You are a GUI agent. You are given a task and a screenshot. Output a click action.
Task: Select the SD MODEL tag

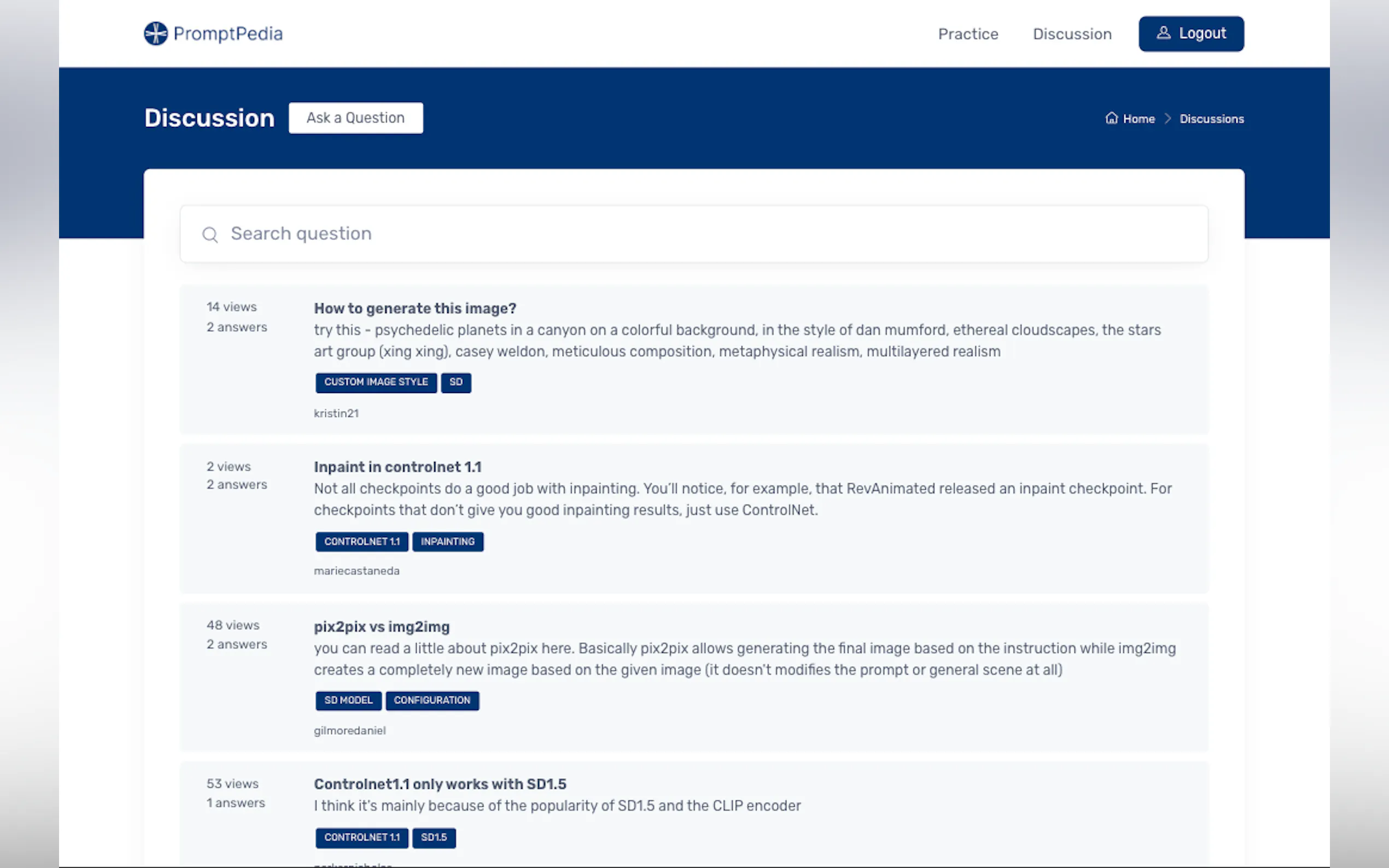tap(348, 700)
